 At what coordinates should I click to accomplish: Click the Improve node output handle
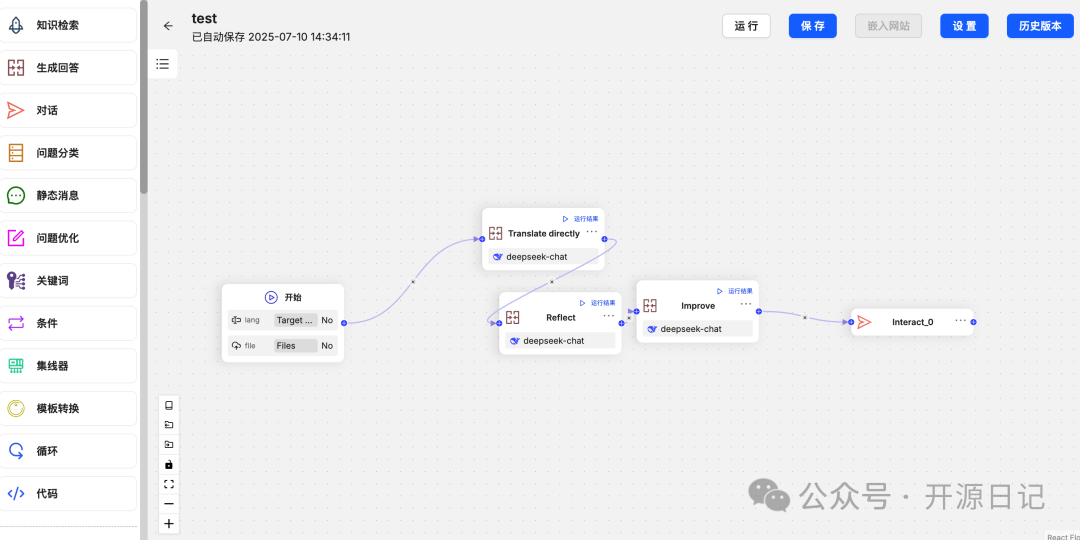pyautogui.click(x=758, y=311)
